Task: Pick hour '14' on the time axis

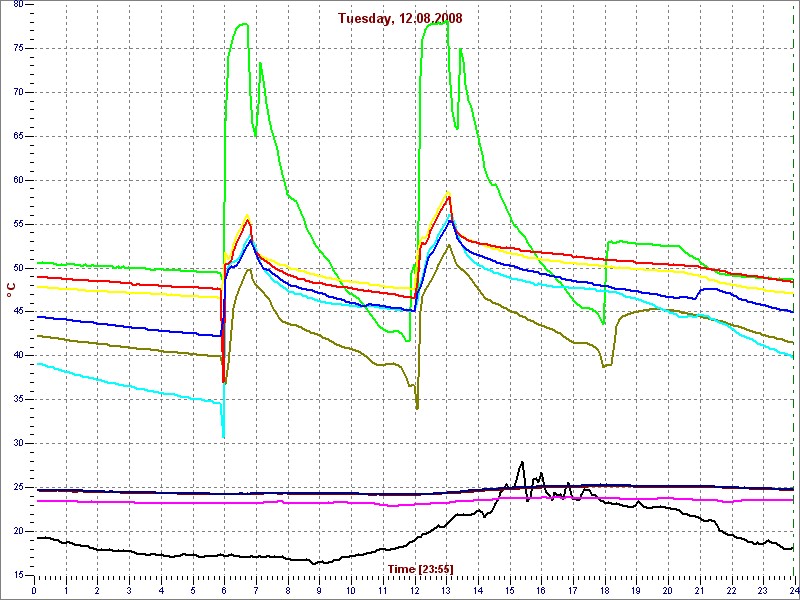Action: pos(478,590)
